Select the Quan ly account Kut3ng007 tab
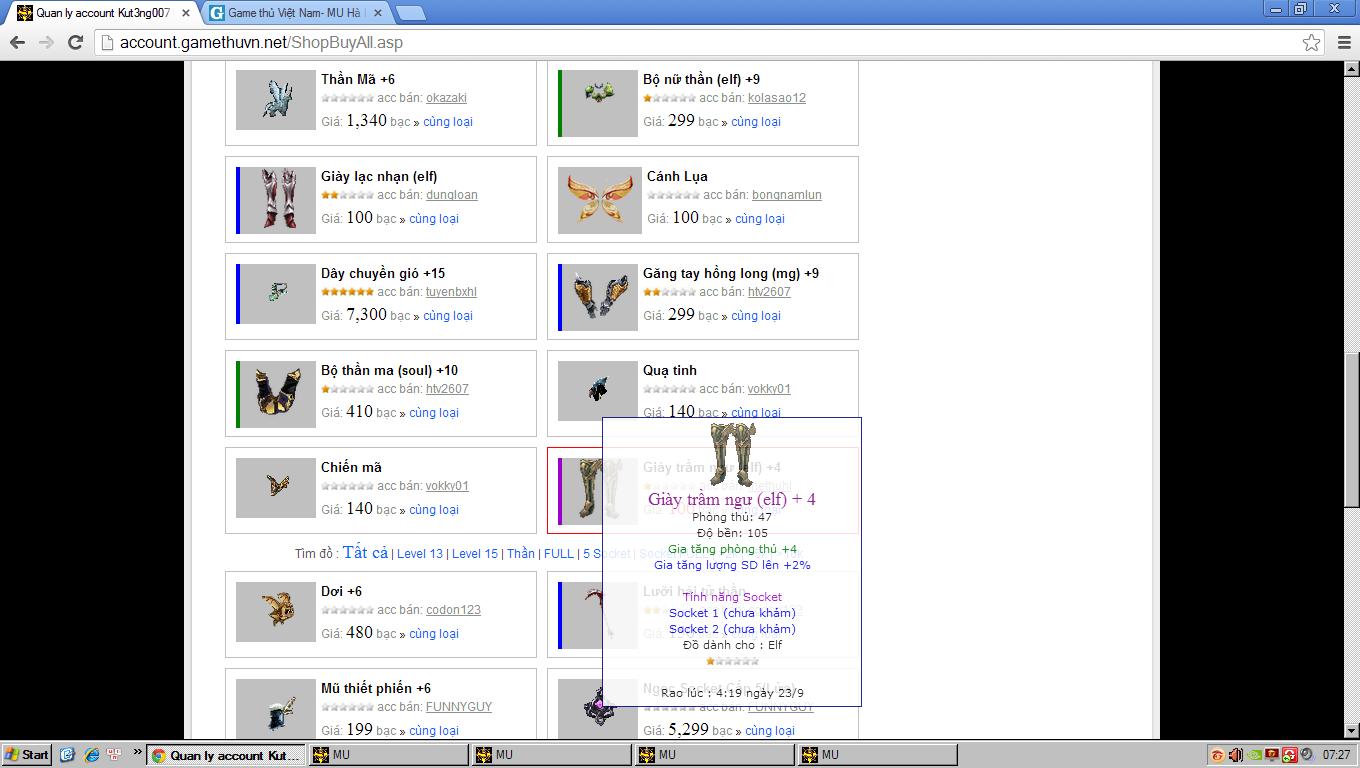 tap(102, 13)
